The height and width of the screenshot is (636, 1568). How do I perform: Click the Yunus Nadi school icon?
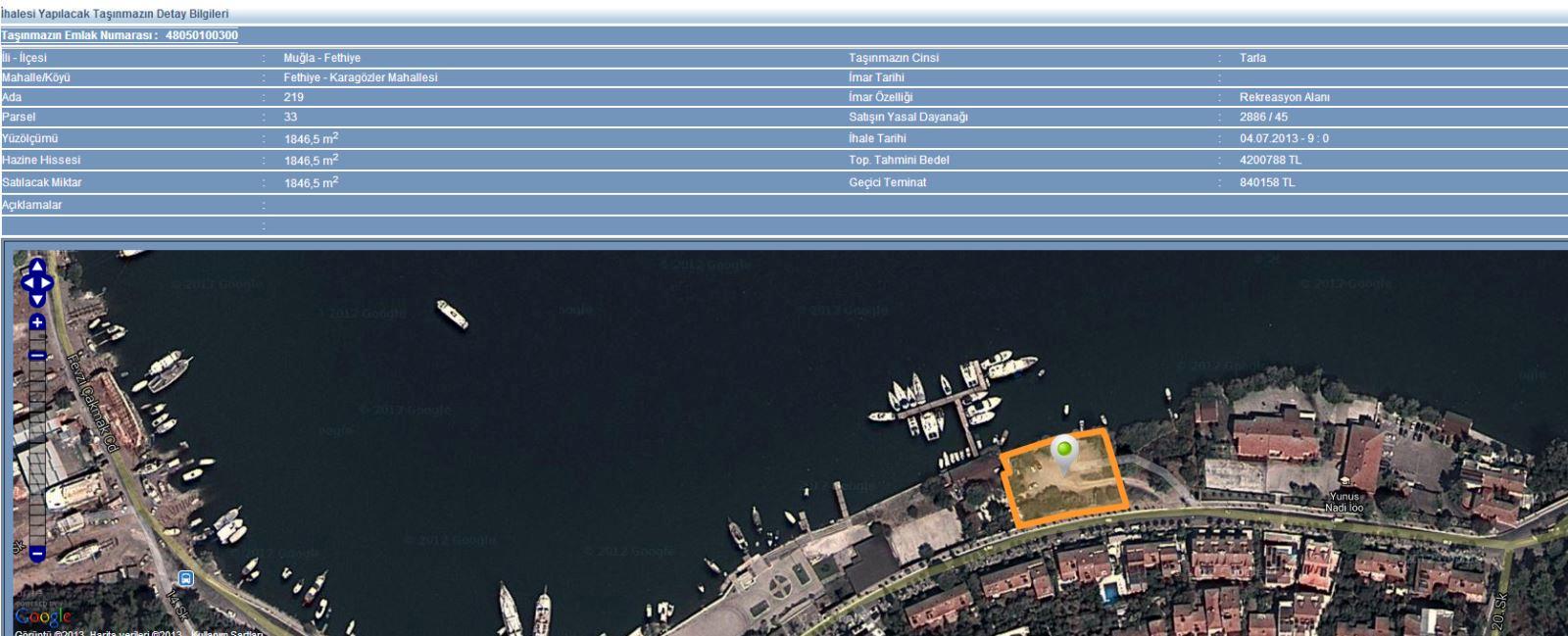point(1346,482)
